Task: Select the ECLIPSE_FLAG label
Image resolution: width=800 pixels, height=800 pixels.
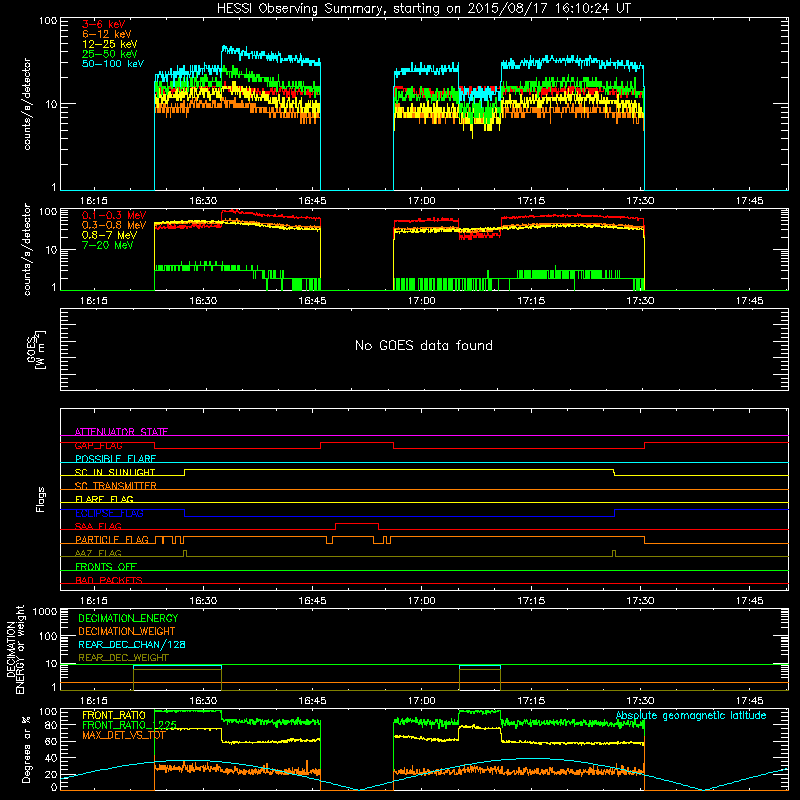Action: point(109,513)
